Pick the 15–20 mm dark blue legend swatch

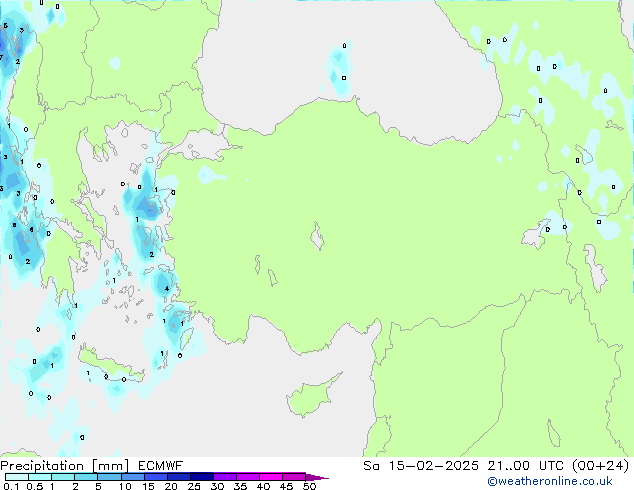[156, 477]
